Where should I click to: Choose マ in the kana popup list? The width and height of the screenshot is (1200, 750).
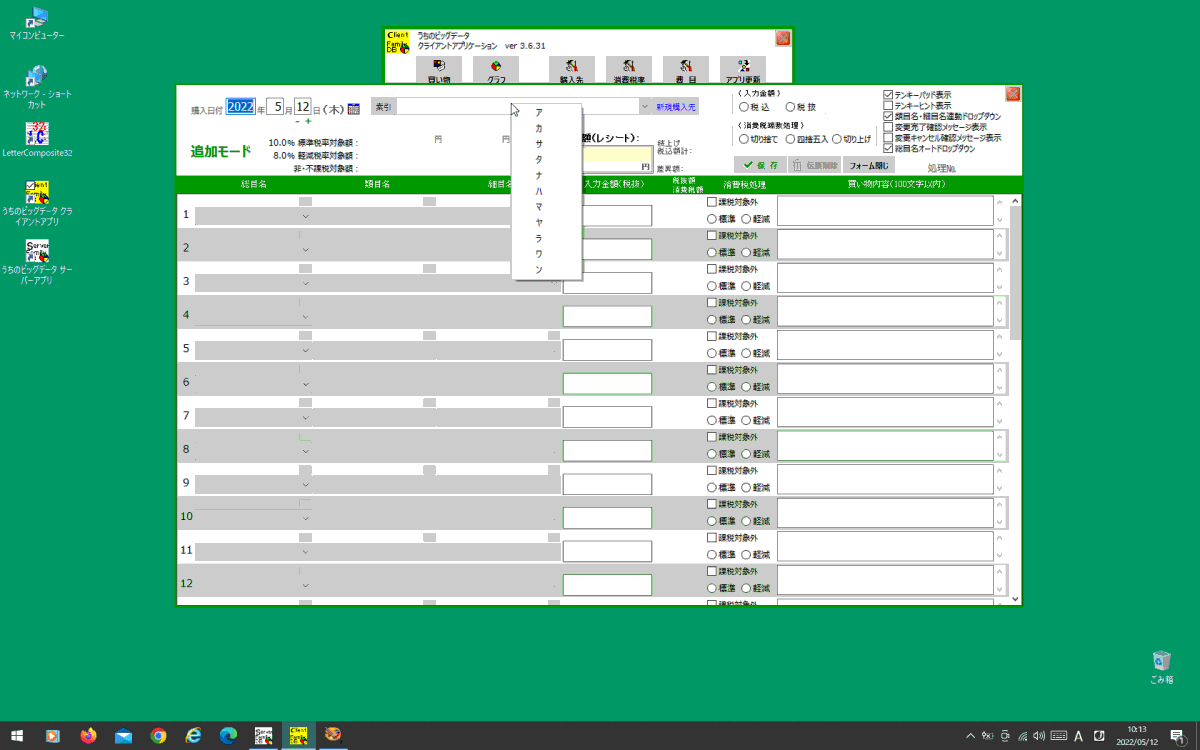coord(539,207)
